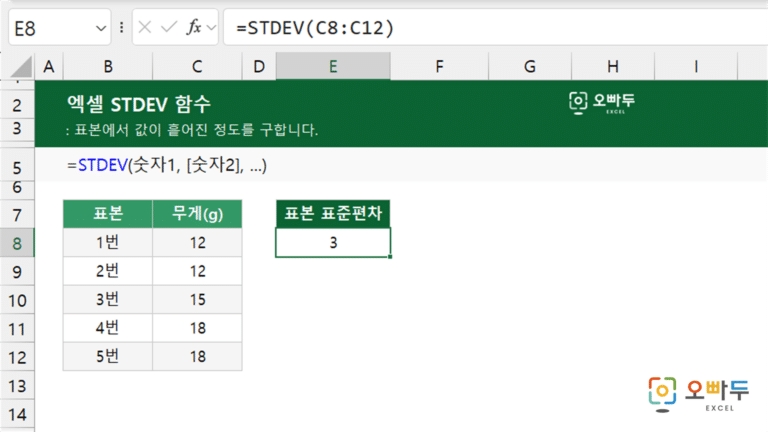Click cell '4번'
Viewport: 768px width, 432px height.
pos(108,328)
